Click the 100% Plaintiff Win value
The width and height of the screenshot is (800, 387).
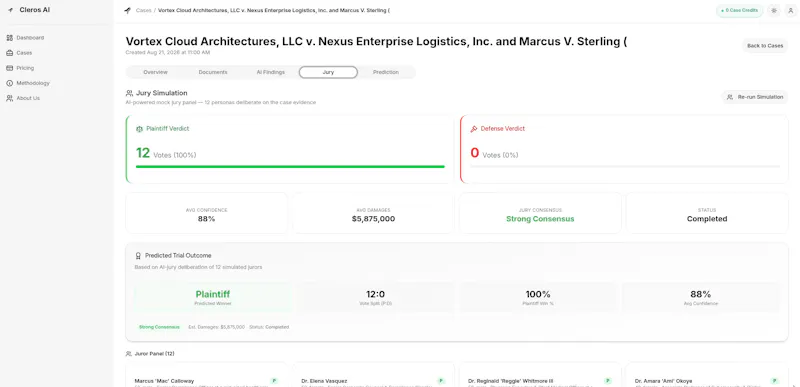[538, 294]
